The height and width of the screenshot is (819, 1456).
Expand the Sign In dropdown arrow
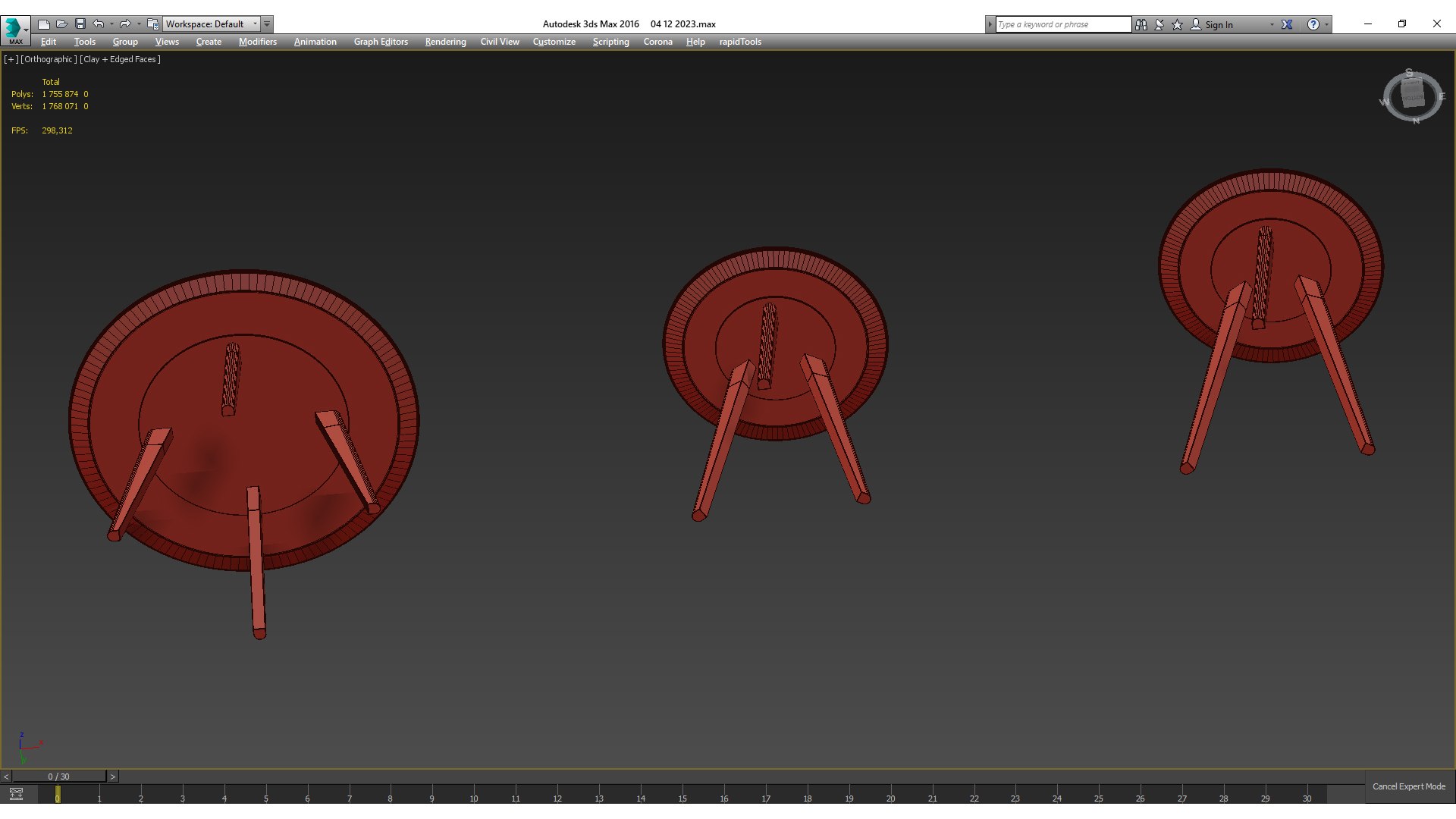[x=1272, y=24]
